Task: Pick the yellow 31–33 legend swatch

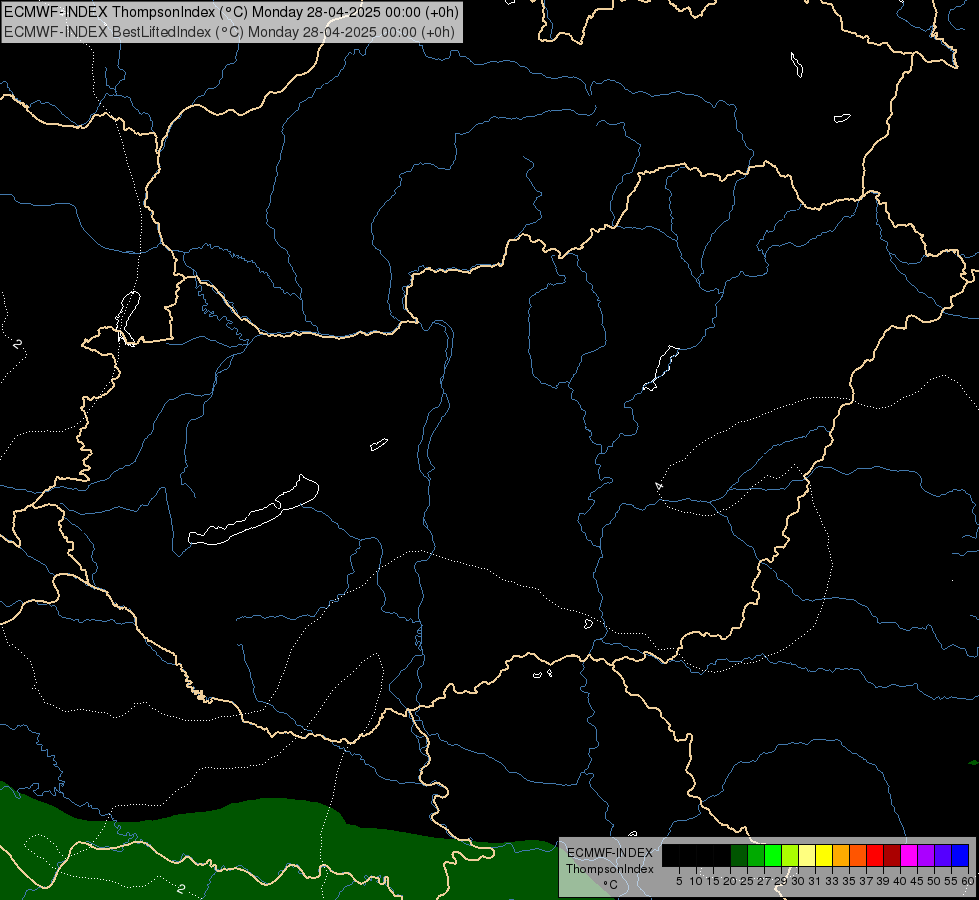Action: click(824, 855)
